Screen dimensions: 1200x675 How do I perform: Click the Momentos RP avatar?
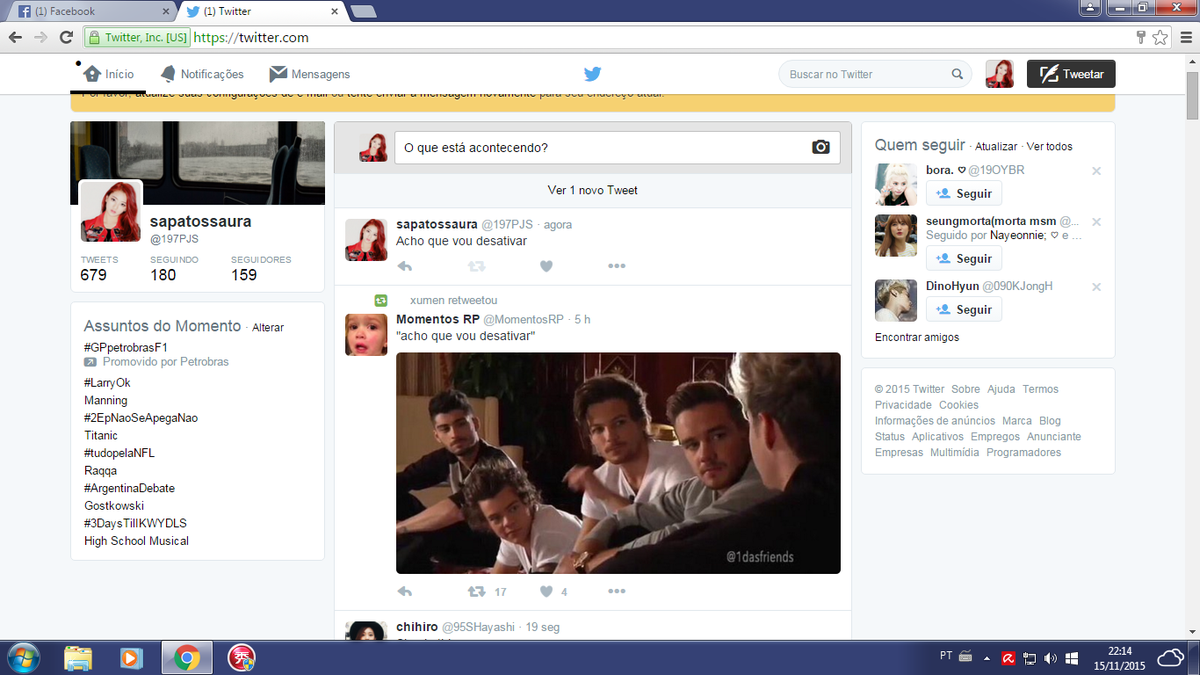366,334
